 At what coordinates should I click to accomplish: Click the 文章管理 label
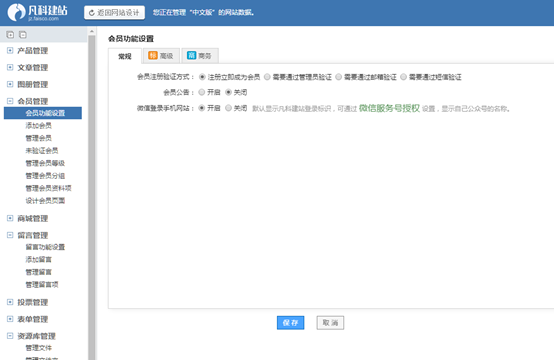(33, 67)
